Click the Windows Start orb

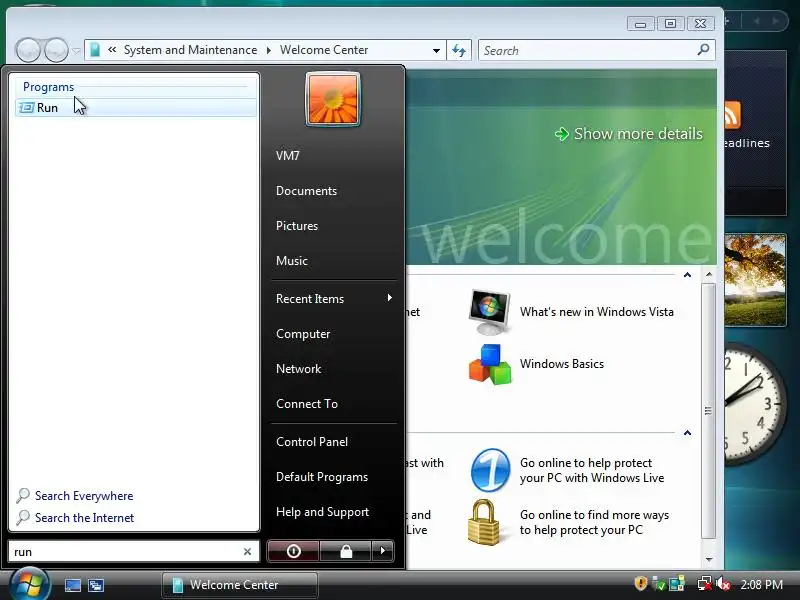tap(30, 585)
